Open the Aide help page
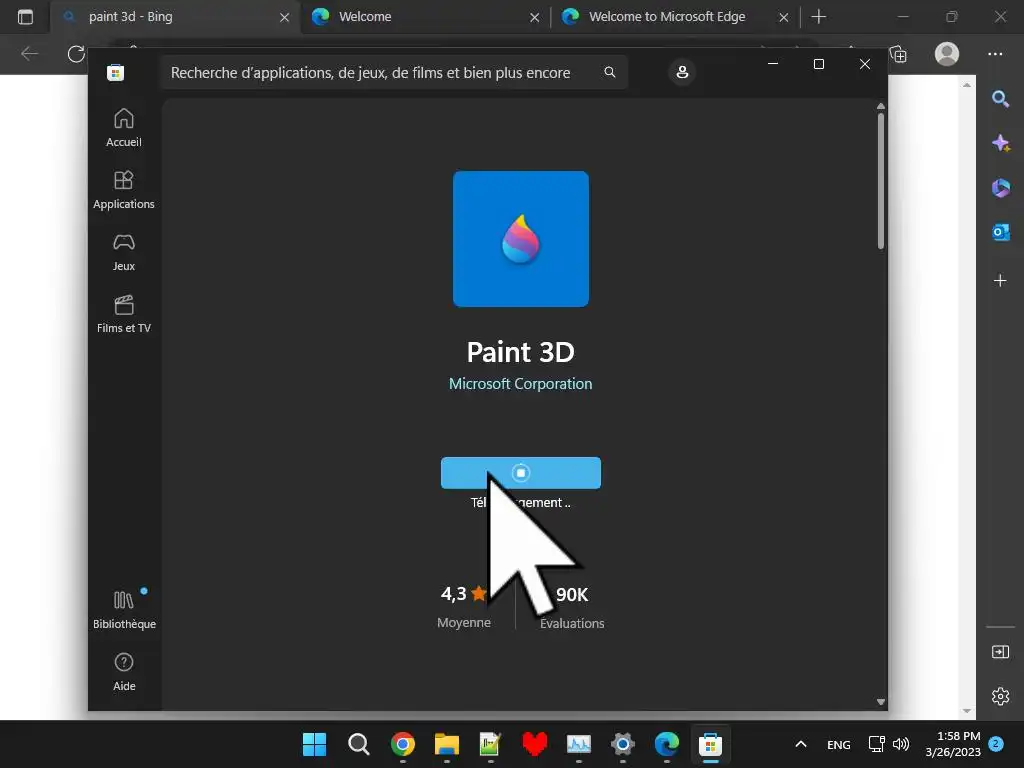The image size is (1024, 768). point(124,672)
